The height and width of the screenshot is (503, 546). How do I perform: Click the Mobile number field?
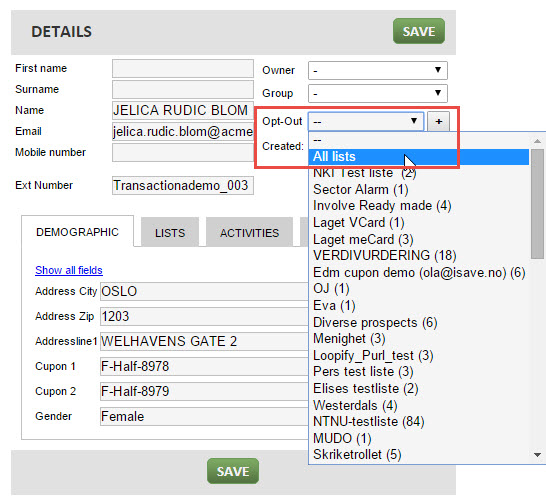182,152
